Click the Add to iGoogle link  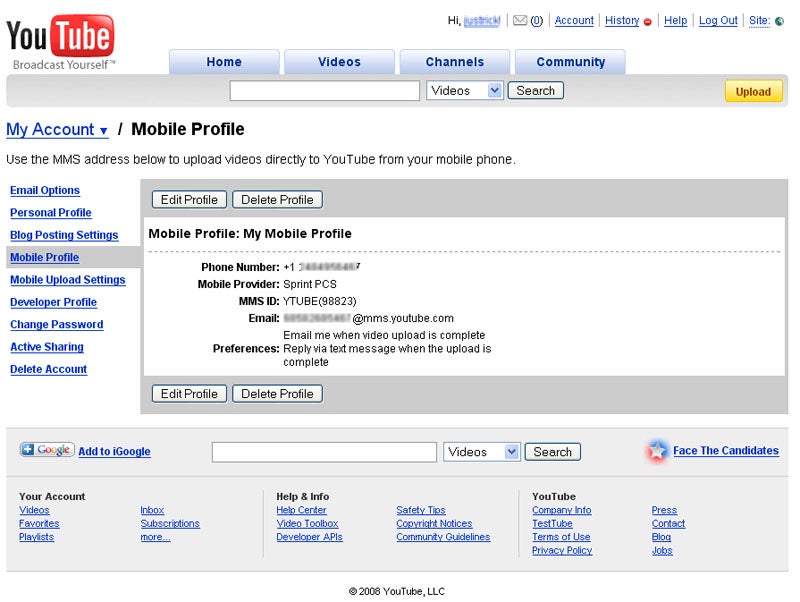click(114, 452)
